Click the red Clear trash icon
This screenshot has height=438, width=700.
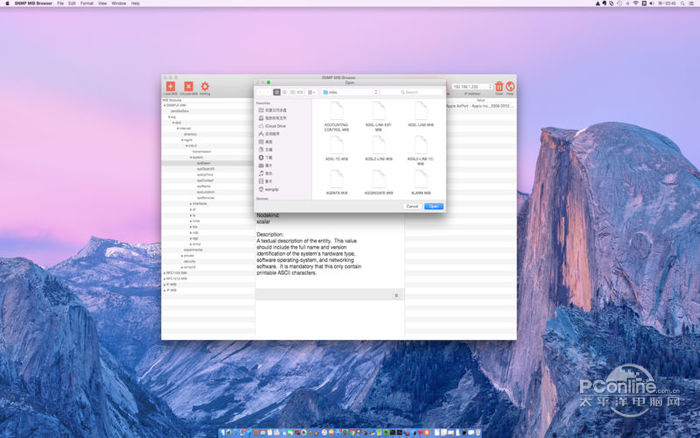click(499, 87)
